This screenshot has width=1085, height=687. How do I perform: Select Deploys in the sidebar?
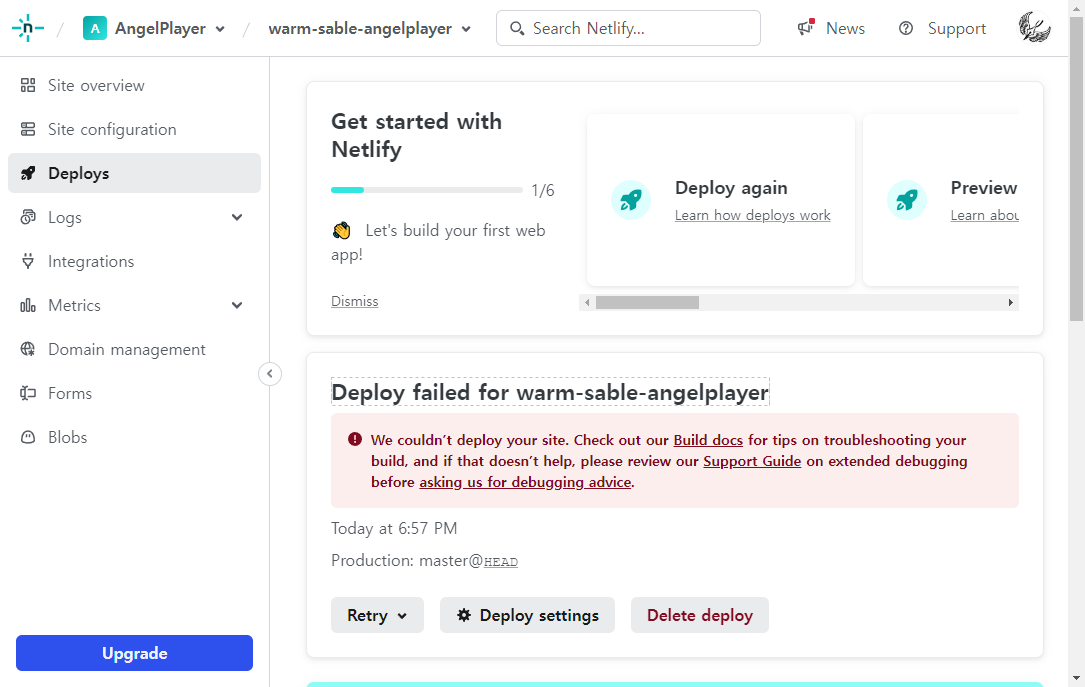click(x=134, y=173)
